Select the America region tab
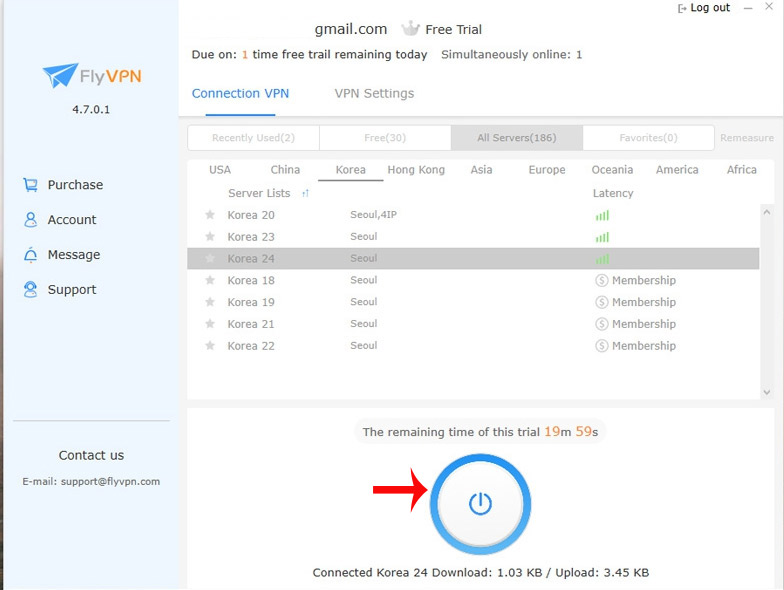Image resolution: width=784 pixels, height=590 pixels. coord(677,170)
